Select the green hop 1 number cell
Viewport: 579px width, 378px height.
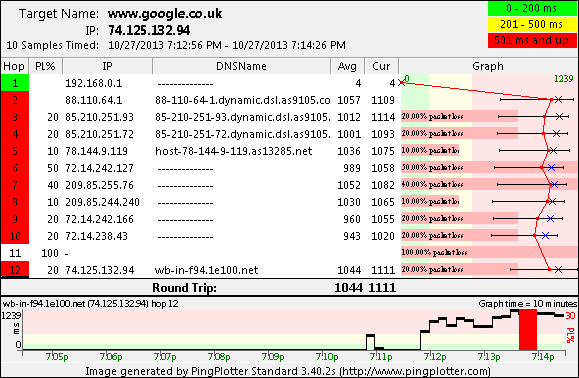[x=15, y=83]
